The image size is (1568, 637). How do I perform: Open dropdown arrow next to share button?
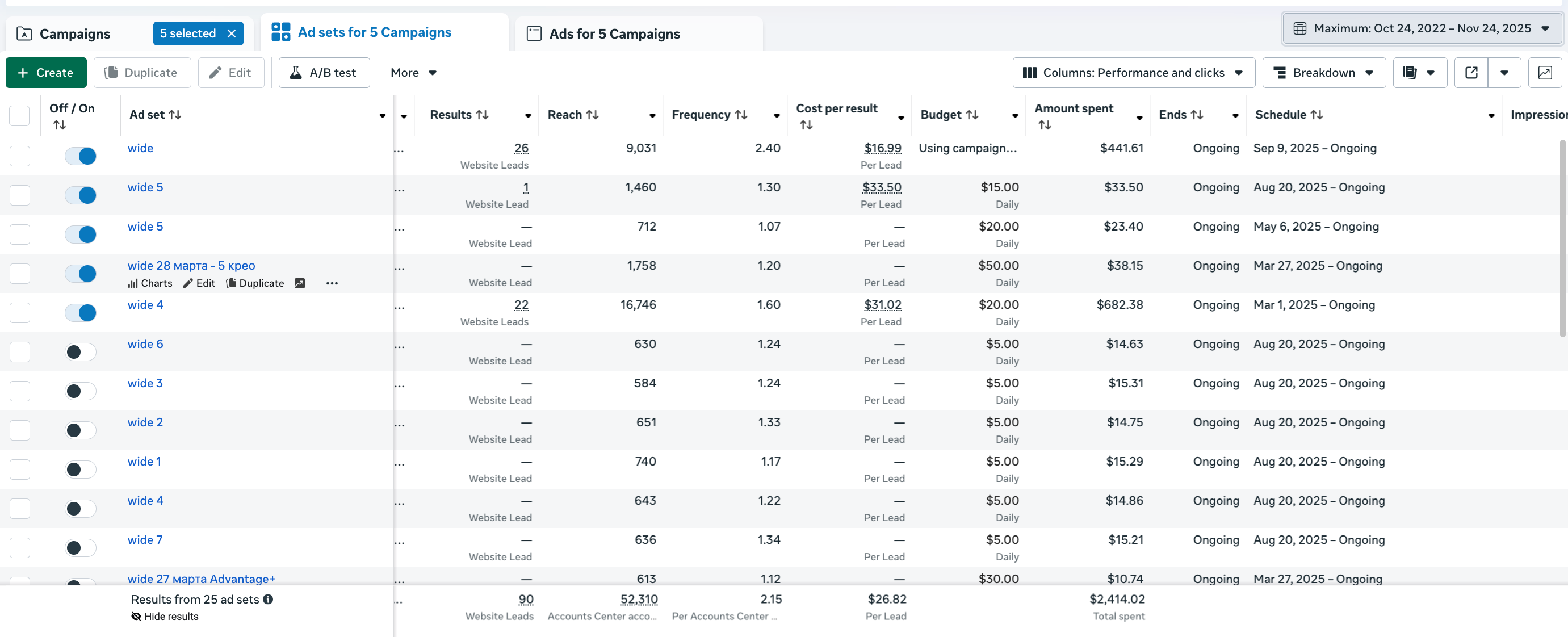(1504, 73)
